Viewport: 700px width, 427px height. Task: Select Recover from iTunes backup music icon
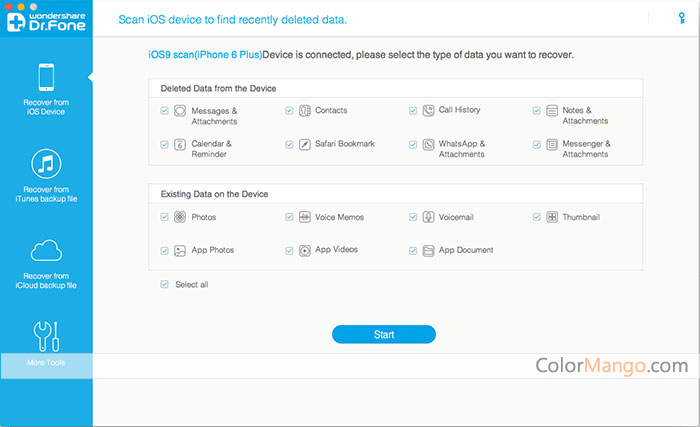pyautogui.click(x=46, y=163)
